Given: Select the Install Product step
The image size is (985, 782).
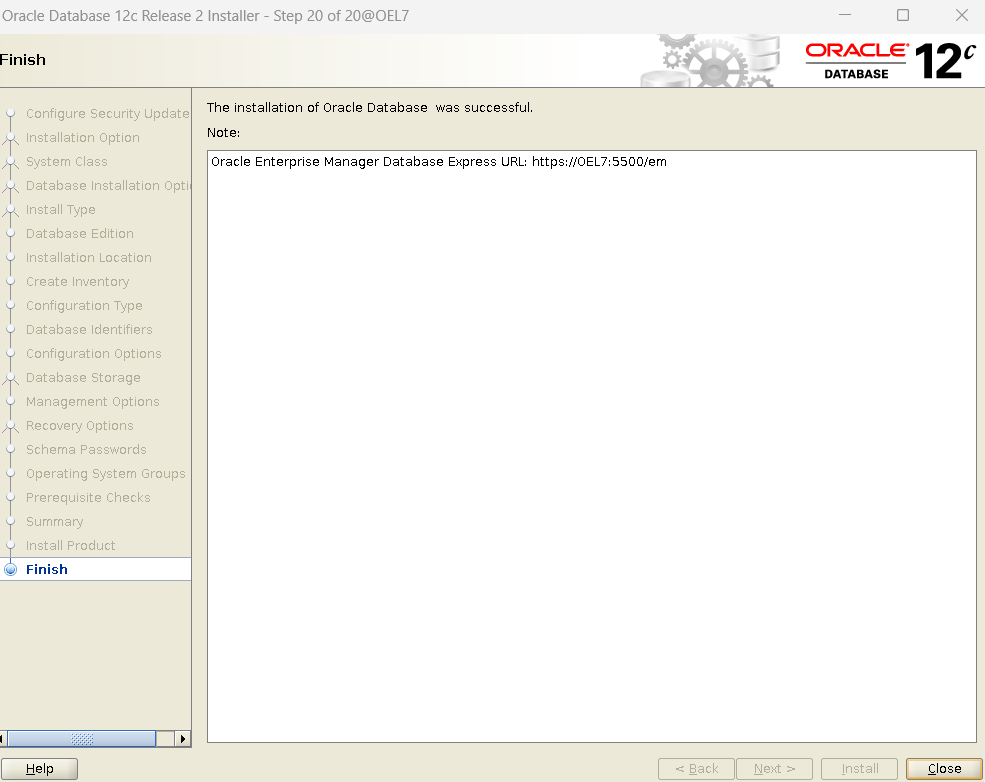Looking at the screenshot, I should coord(70,545).
